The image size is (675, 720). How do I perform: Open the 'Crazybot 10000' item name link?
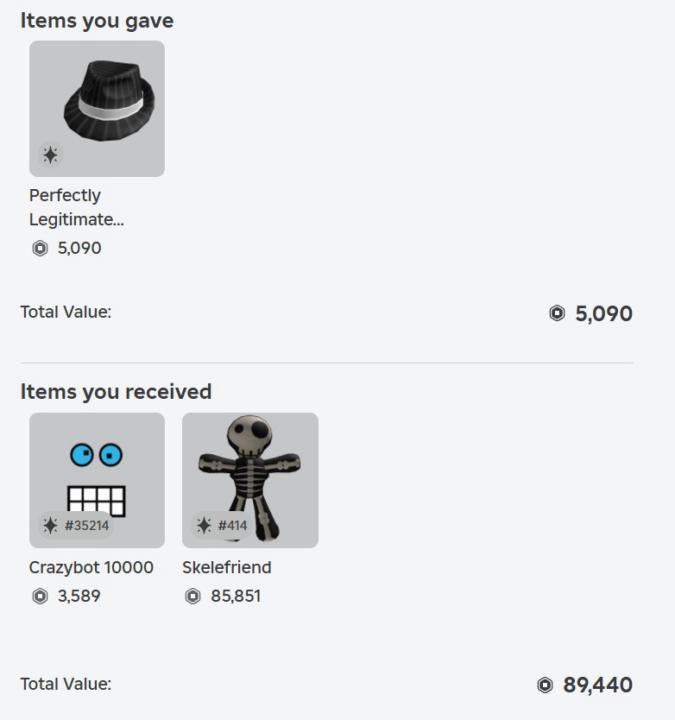pos(91,568)
